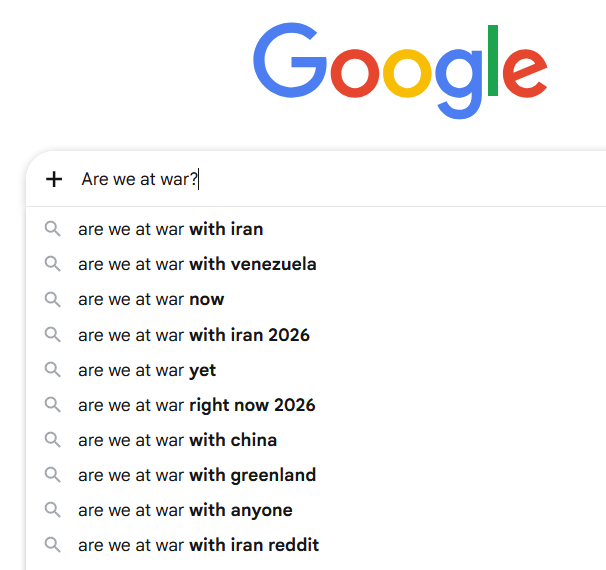Select 'are we at war right now 2026'

[197, 405]
